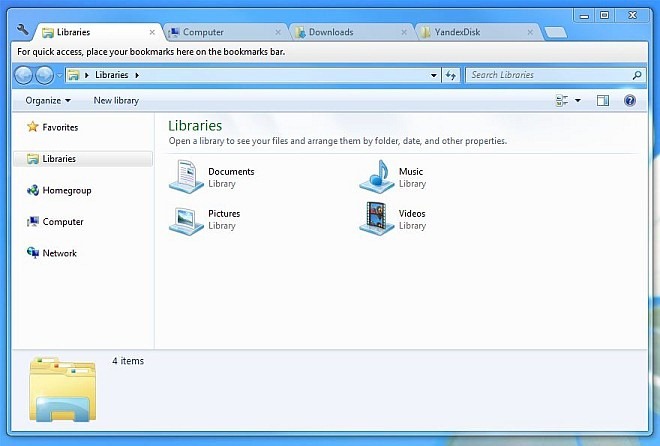Screen dimensions: 660x446
Task: Click the search magnifier icon
Action: (637, 75)
